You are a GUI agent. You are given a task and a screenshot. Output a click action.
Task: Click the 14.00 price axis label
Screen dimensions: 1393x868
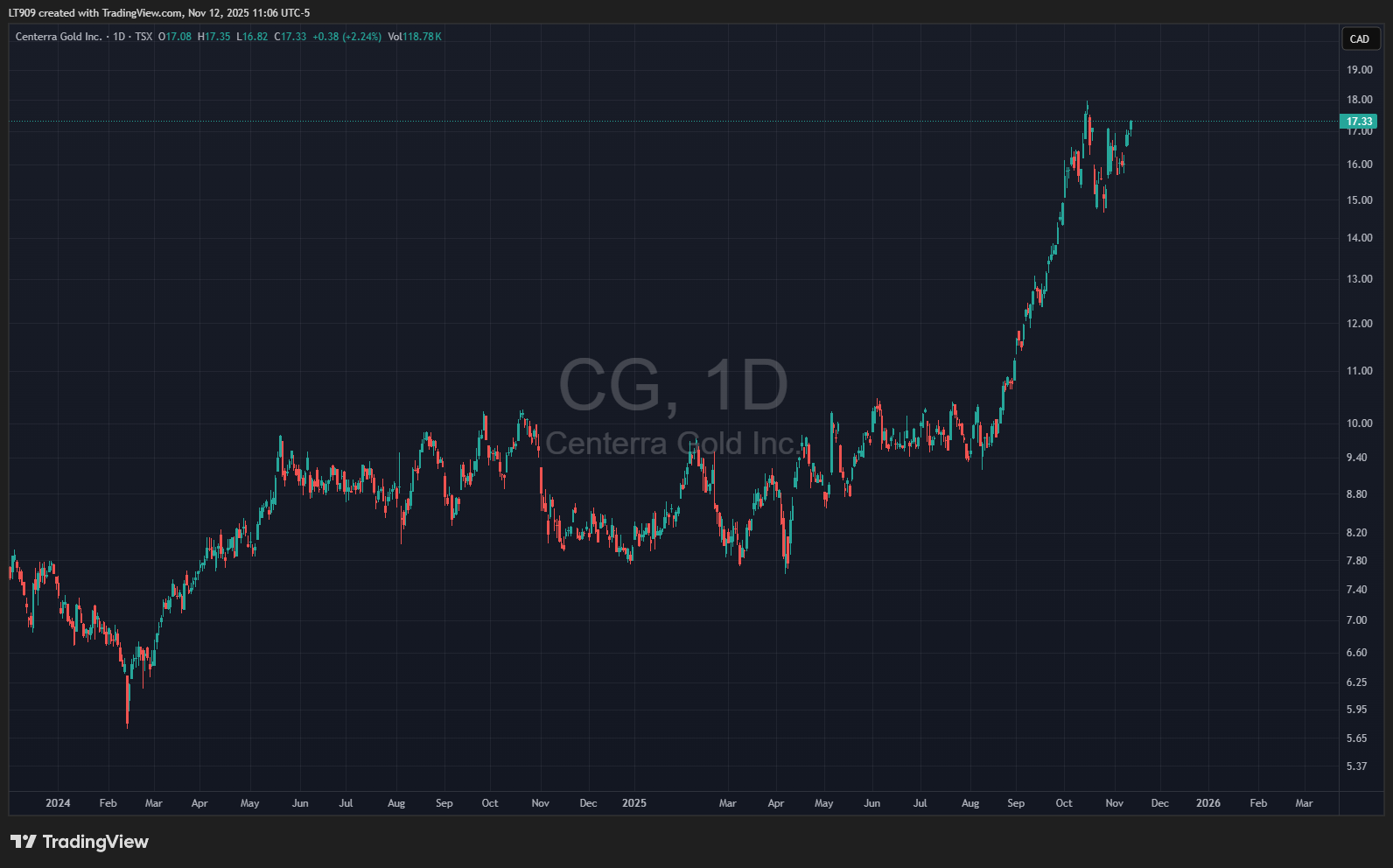click(x=1359, y=238)
